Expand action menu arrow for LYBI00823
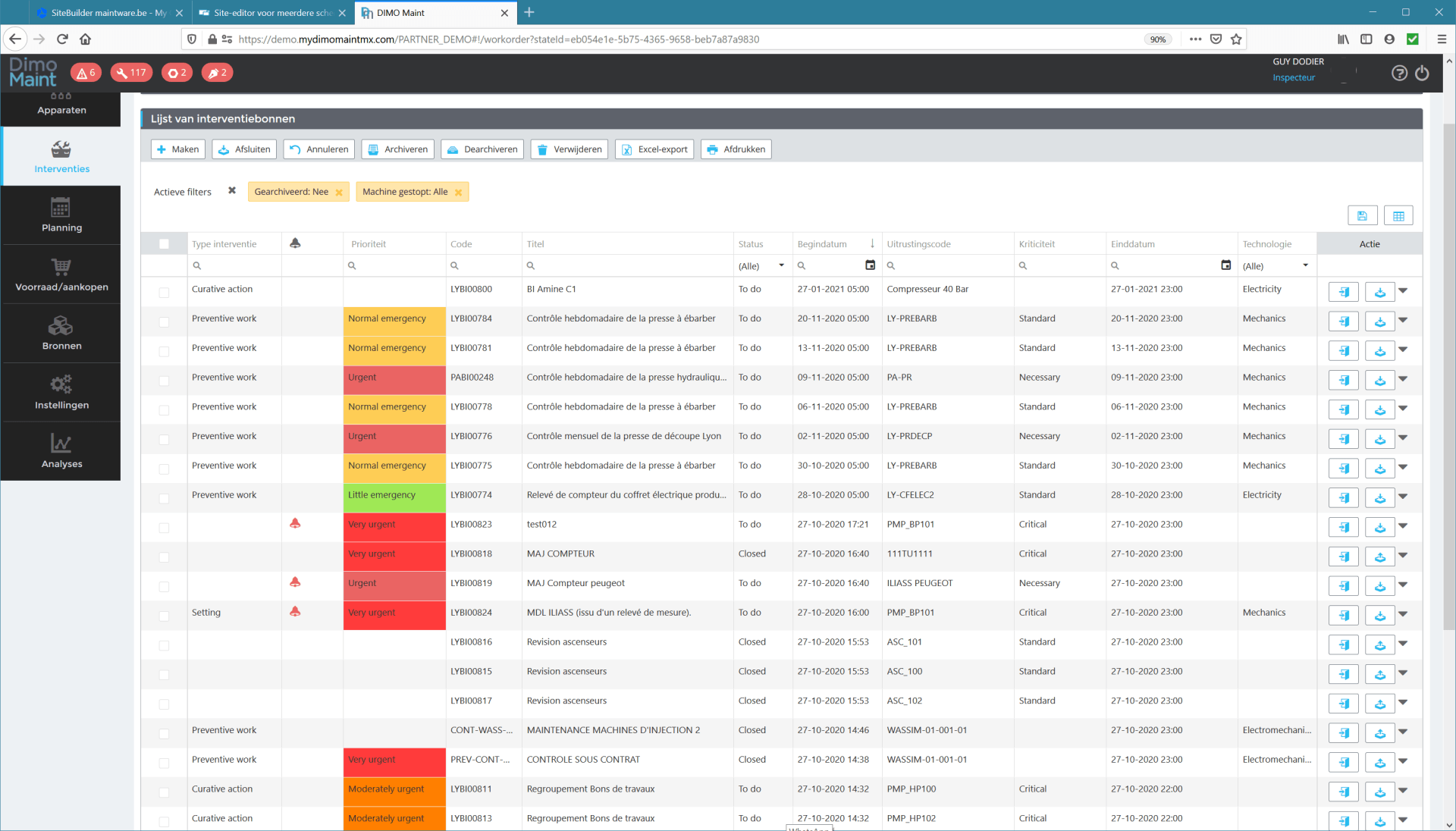1456x831 pixels. 1403,526
